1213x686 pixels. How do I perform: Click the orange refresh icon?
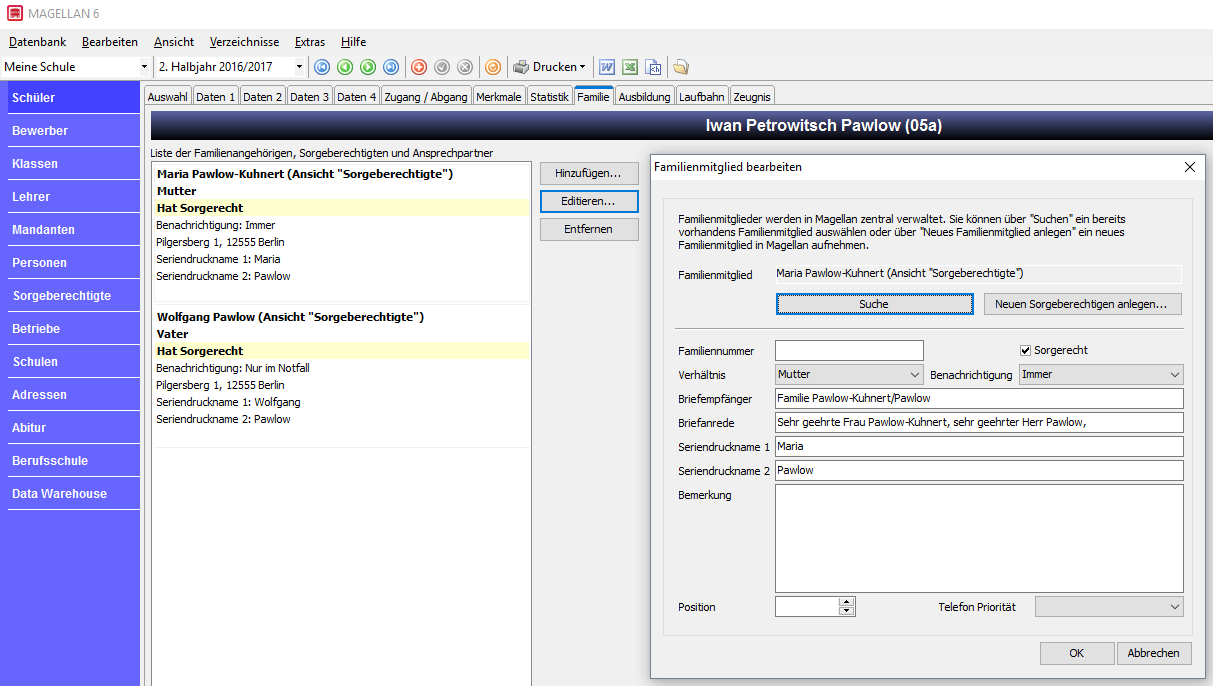[493, 67]
